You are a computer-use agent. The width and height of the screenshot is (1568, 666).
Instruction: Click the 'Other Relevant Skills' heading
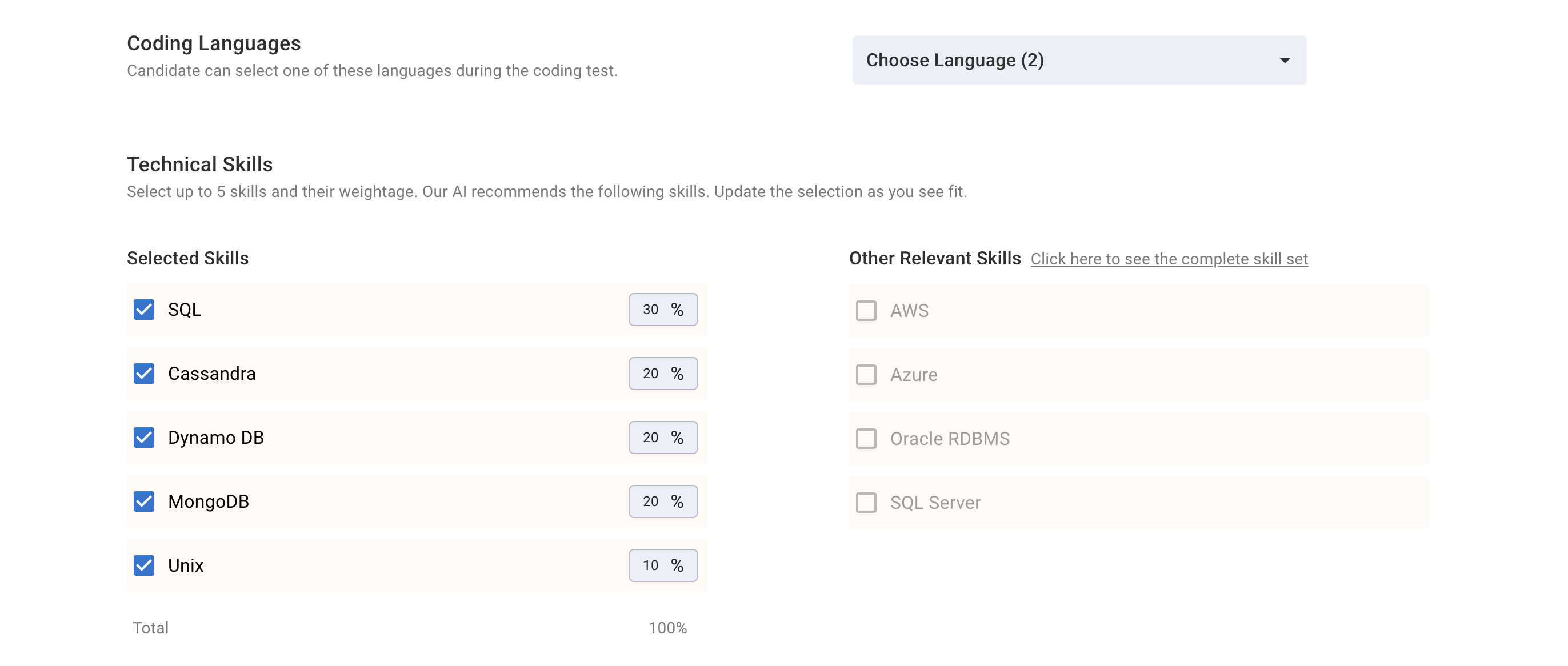point(935,258)
